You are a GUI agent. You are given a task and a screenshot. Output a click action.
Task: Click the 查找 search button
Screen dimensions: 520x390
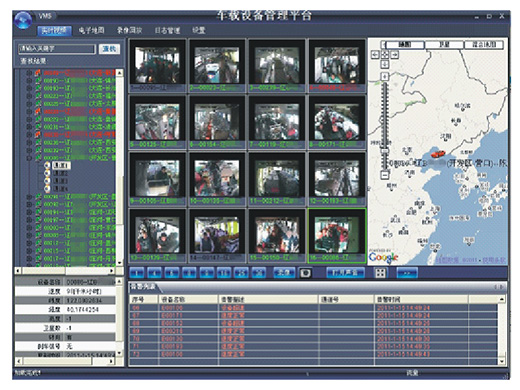(109, 49)
